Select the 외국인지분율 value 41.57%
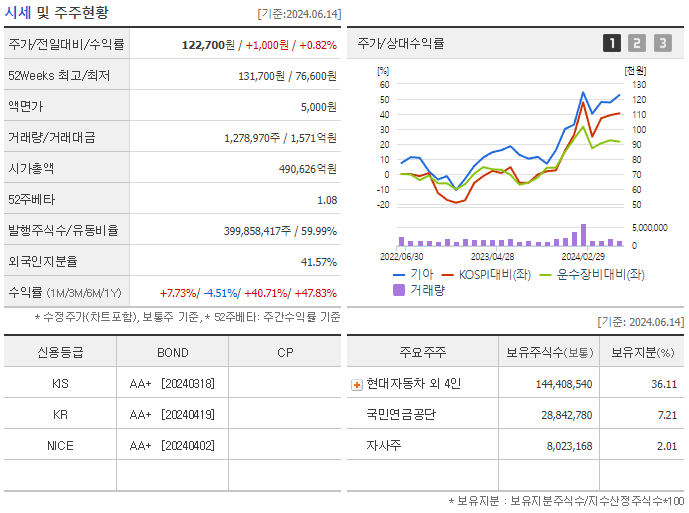This screenshot has height=513, width=689. coord(319,262)
